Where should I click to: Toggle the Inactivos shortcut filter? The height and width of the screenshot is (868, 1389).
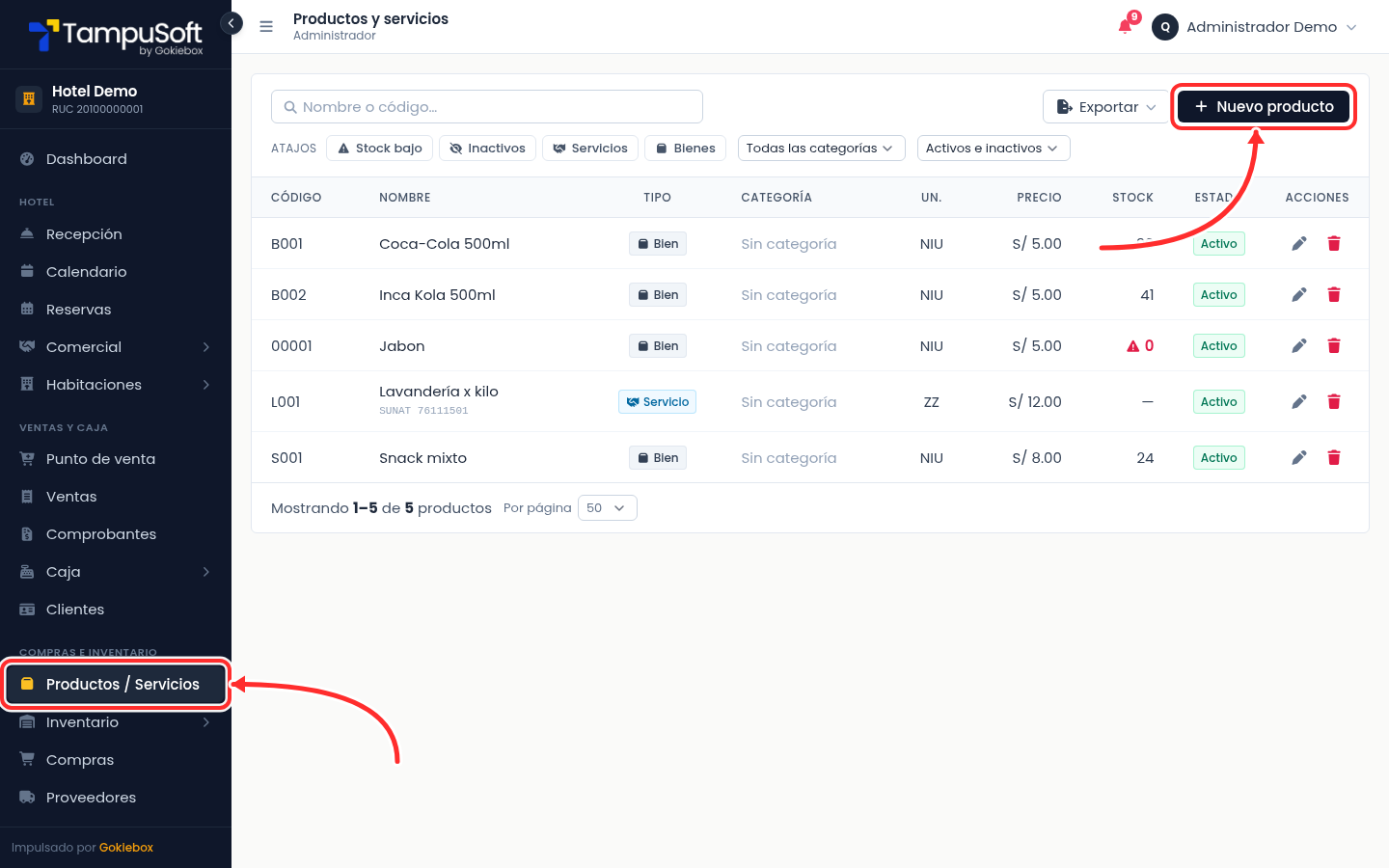(x=487, y=149)
